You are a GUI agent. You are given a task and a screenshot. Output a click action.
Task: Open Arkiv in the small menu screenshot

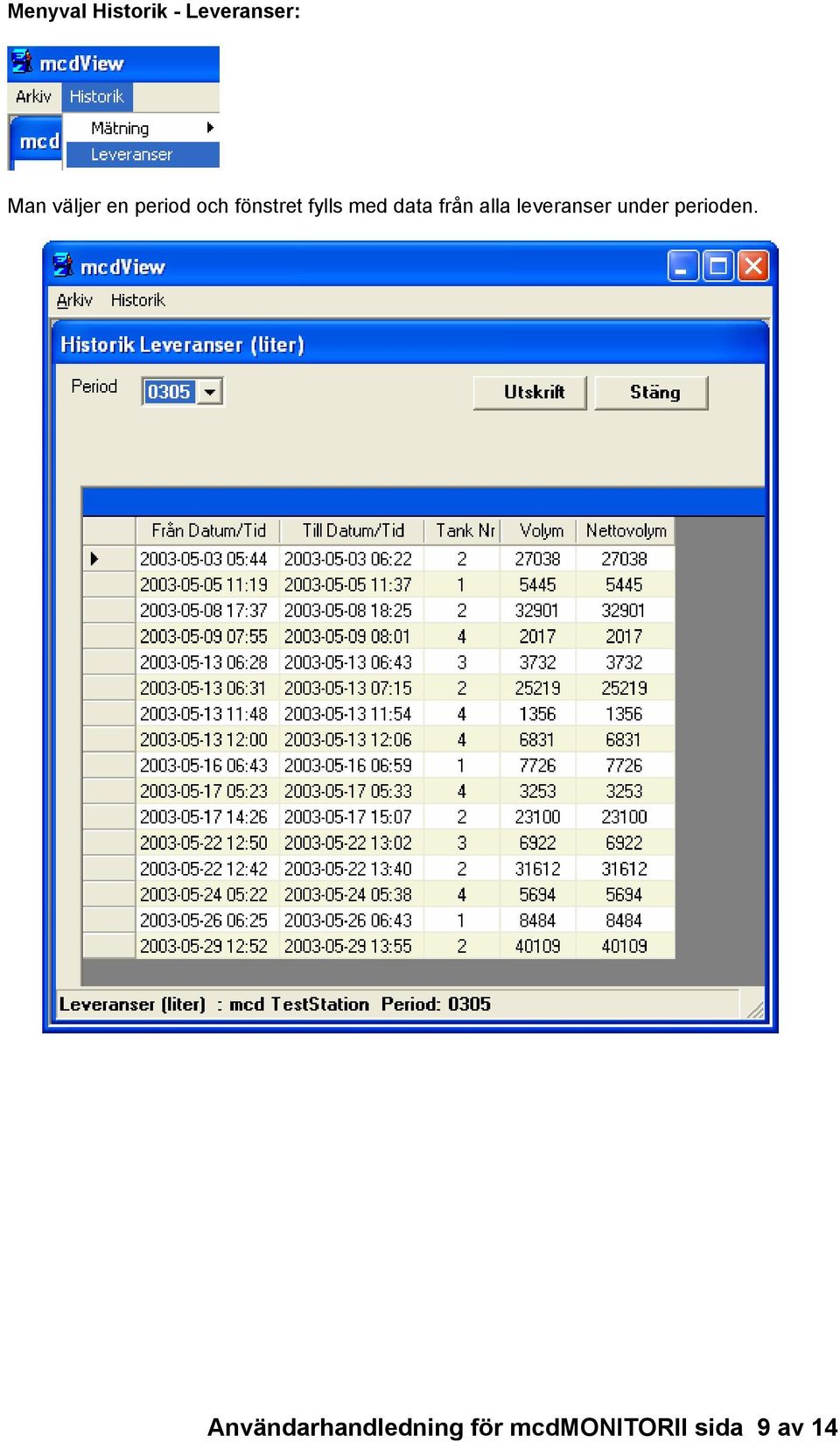[x=33, y=96]
